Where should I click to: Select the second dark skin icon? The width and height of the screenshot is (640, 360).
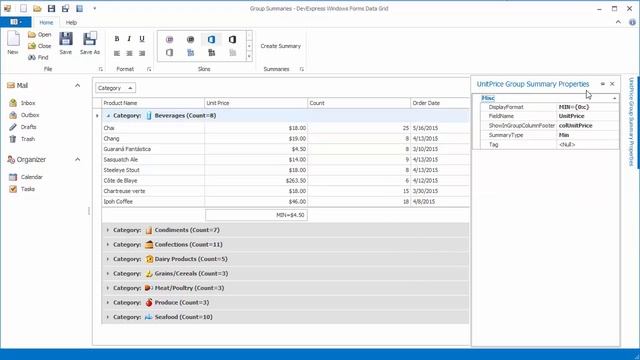click(x=190, y=40)
